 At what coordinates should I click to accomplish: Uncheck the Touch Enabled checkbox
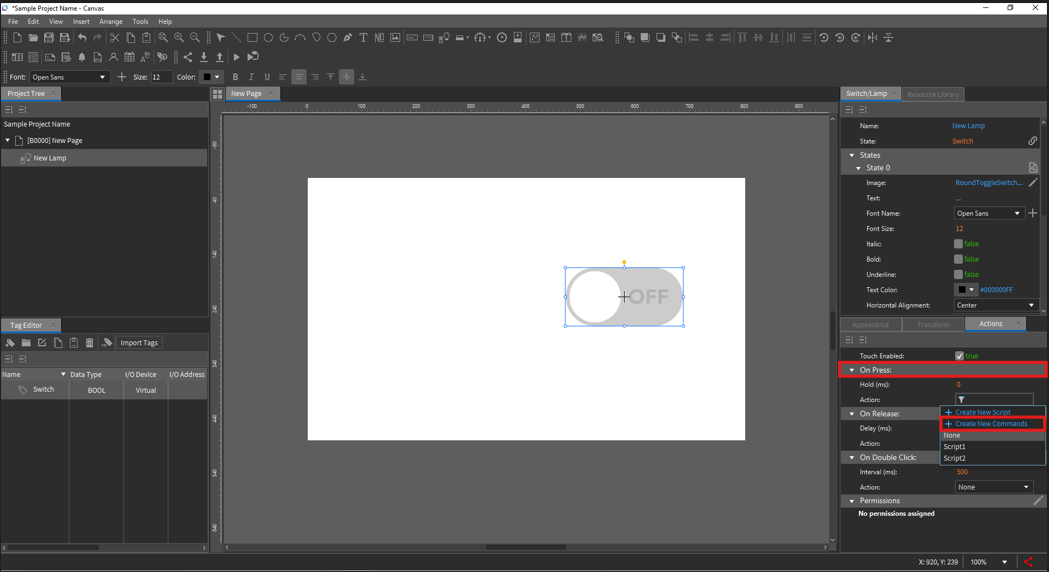coord(959,356)
